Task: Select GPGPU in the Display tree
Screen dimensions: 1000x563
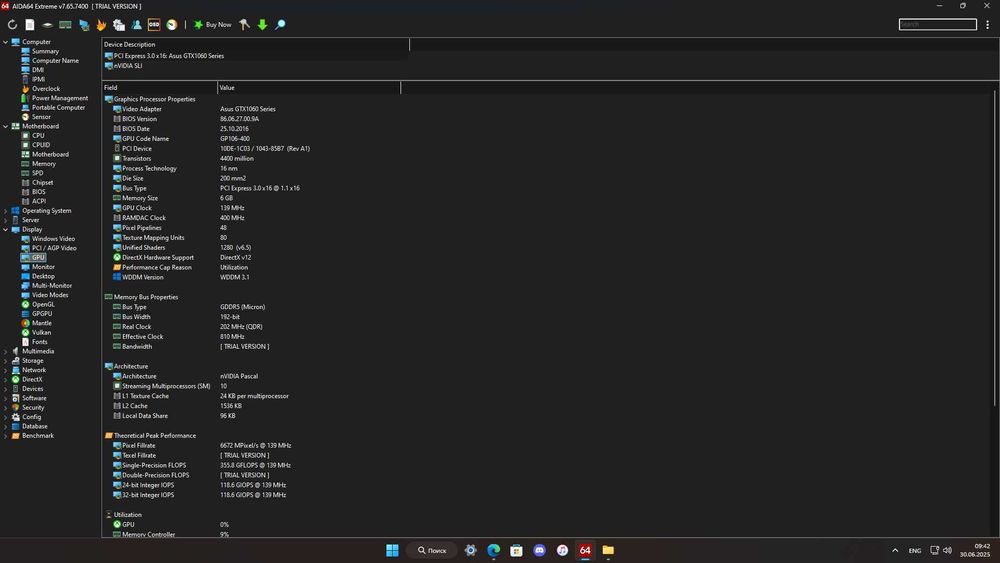Action: tap(42, 314)
